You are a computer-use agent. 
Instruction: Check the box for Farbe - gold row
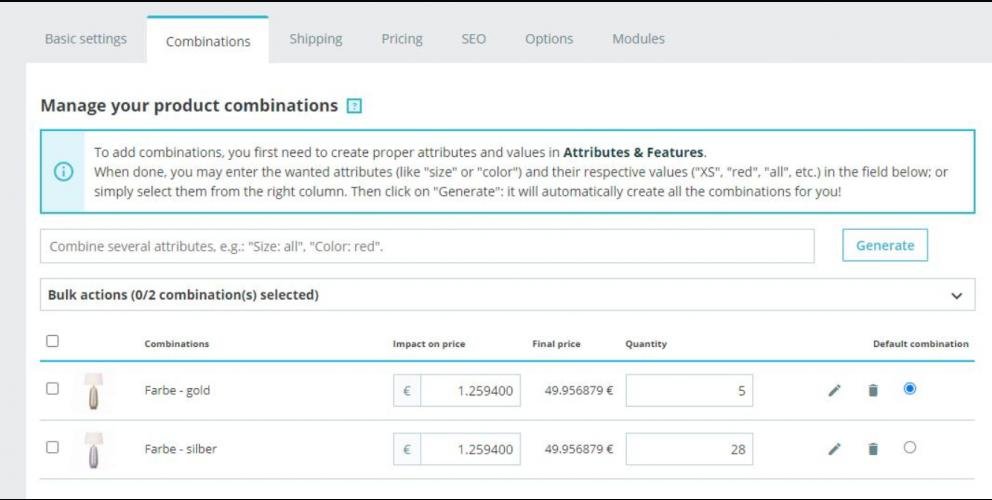pos(53,389)
